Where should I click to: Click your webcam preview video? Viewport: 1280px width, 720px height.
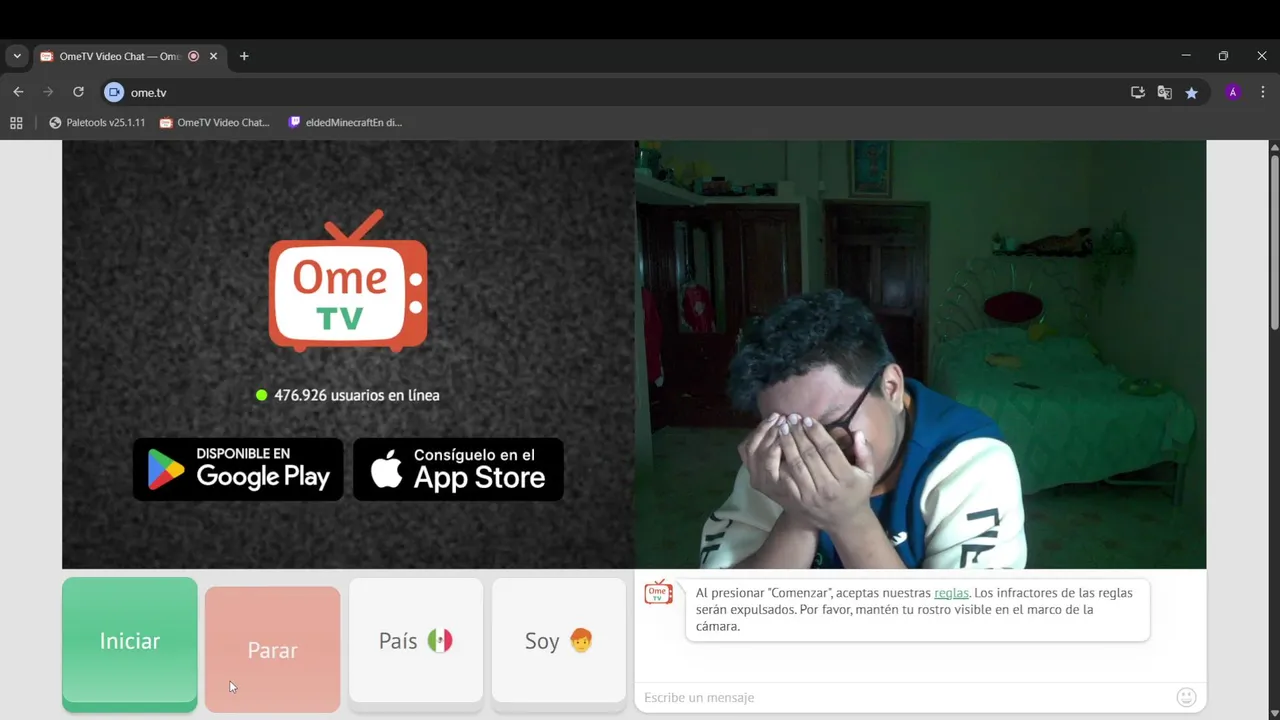point(920,354)
